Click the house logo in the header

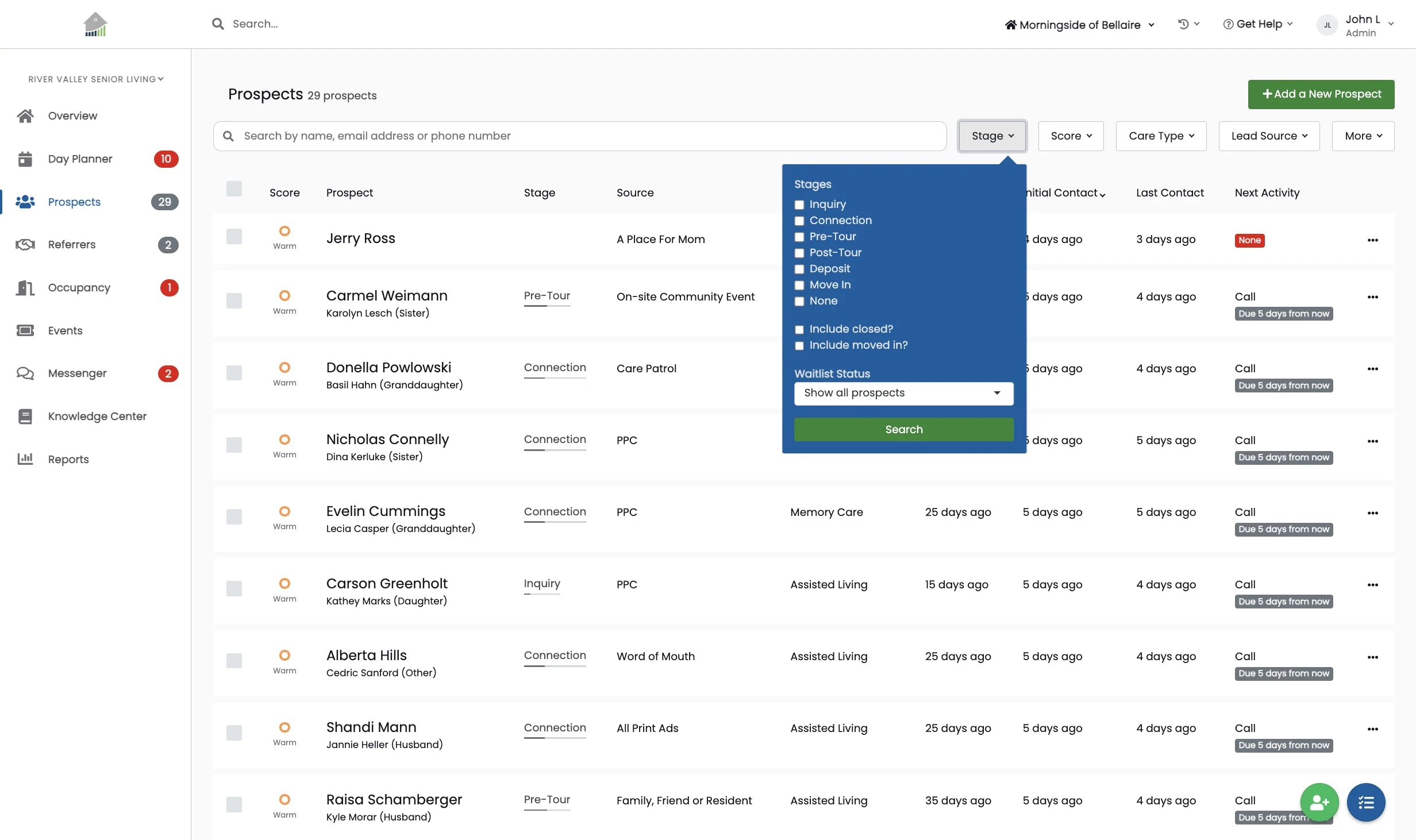tap(95, 24)
